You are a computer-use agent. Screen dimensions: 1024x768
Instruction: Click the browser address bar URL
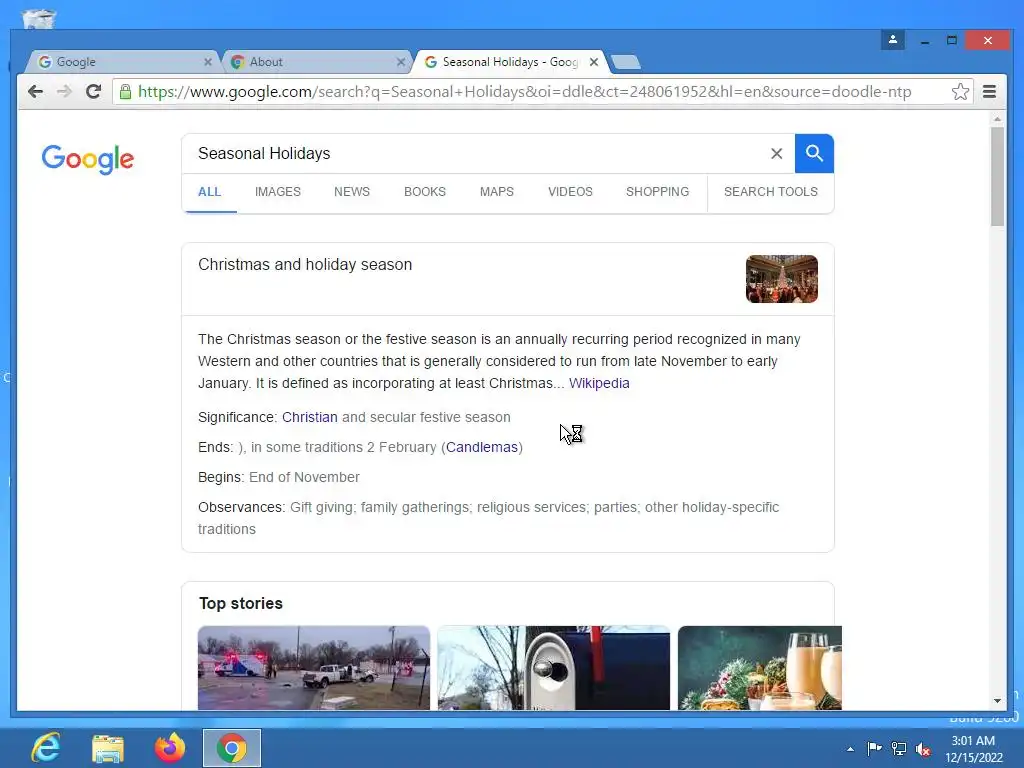(x=524, y=91)
